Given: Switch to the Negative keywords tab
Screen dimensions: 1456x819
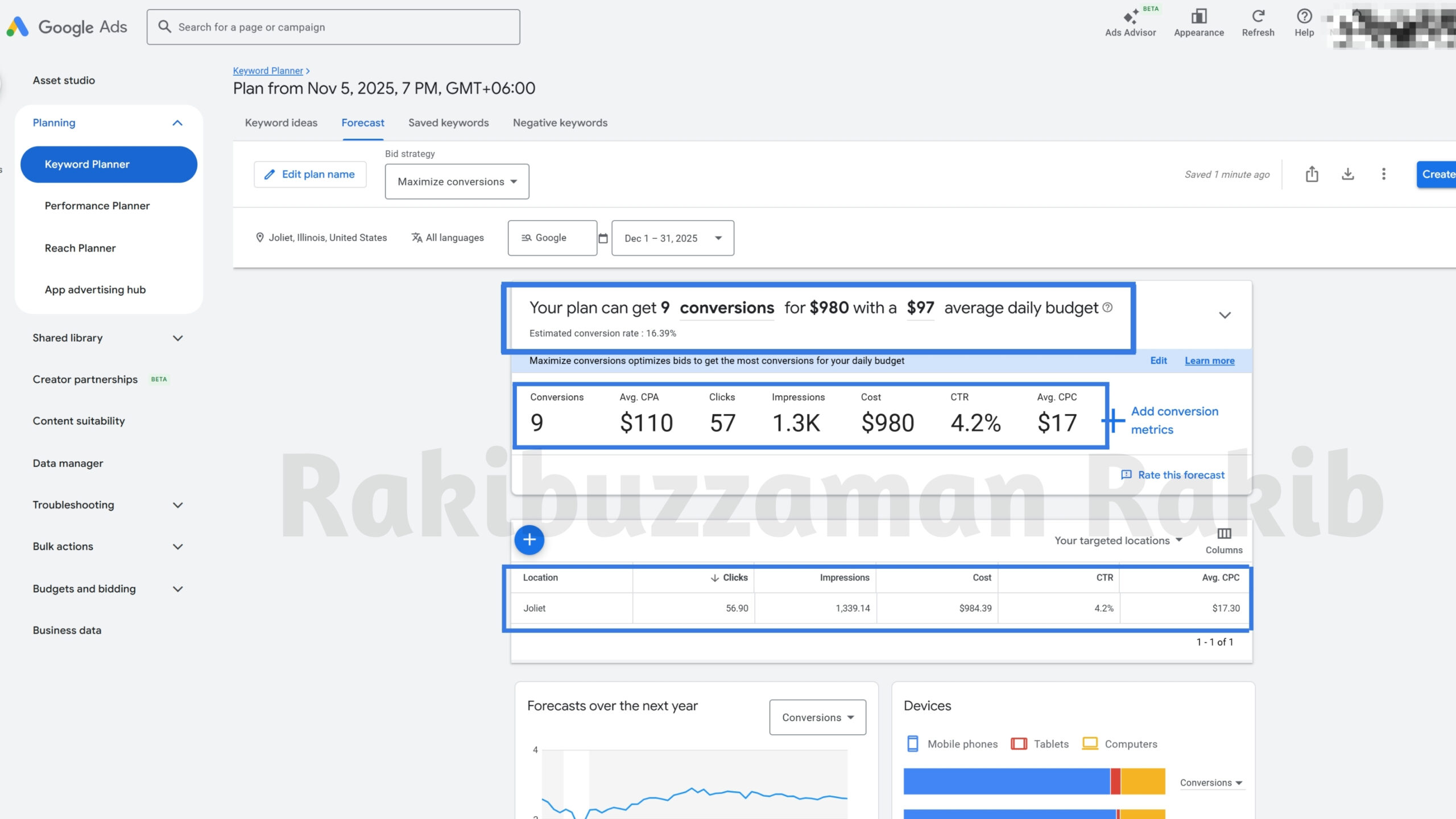Looking at the screenshot, I should click(x=560, y=123).
